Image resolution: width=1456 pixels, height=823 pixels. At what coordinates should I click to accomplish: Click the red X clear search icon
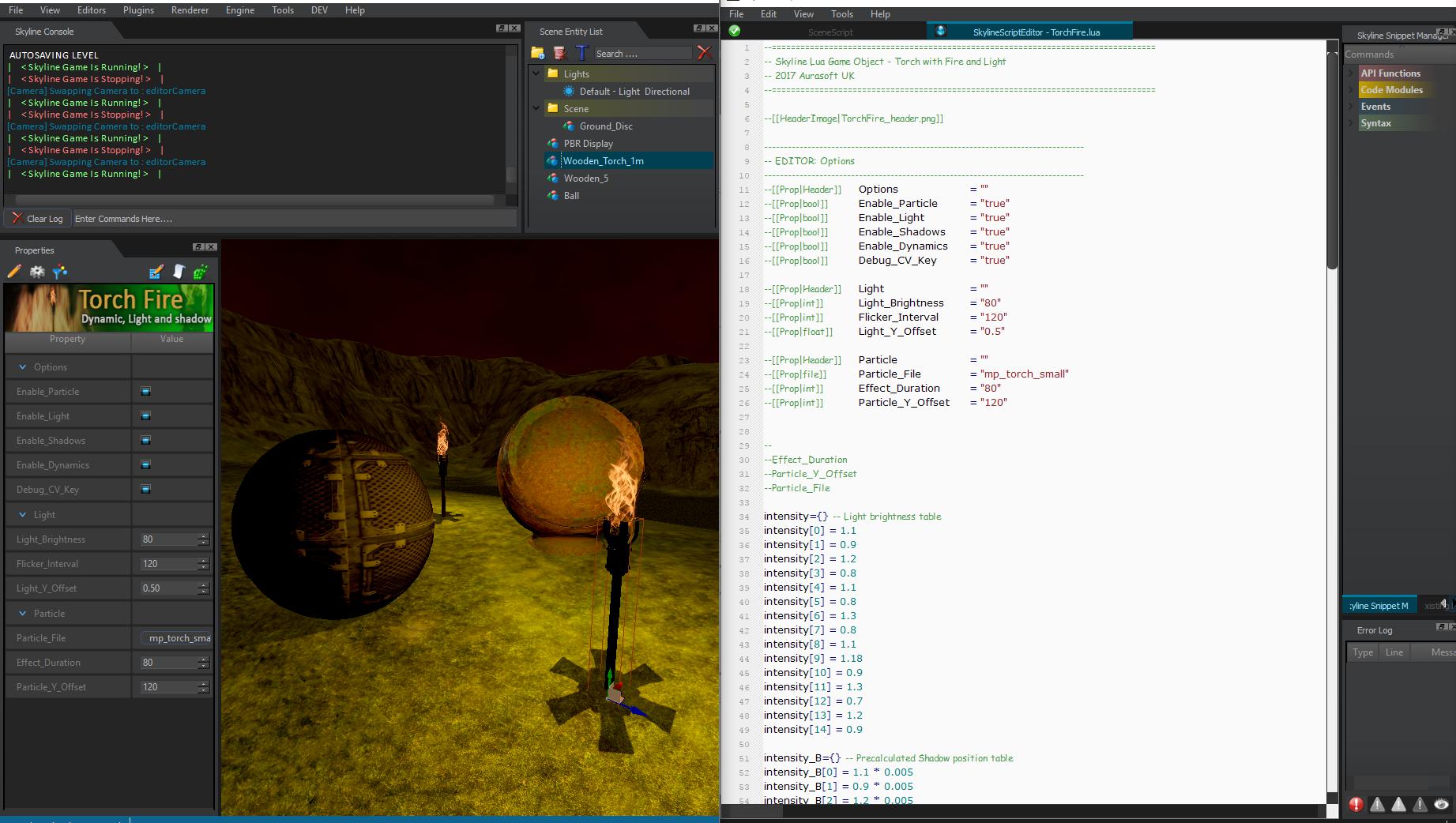(x=705, y=53)
